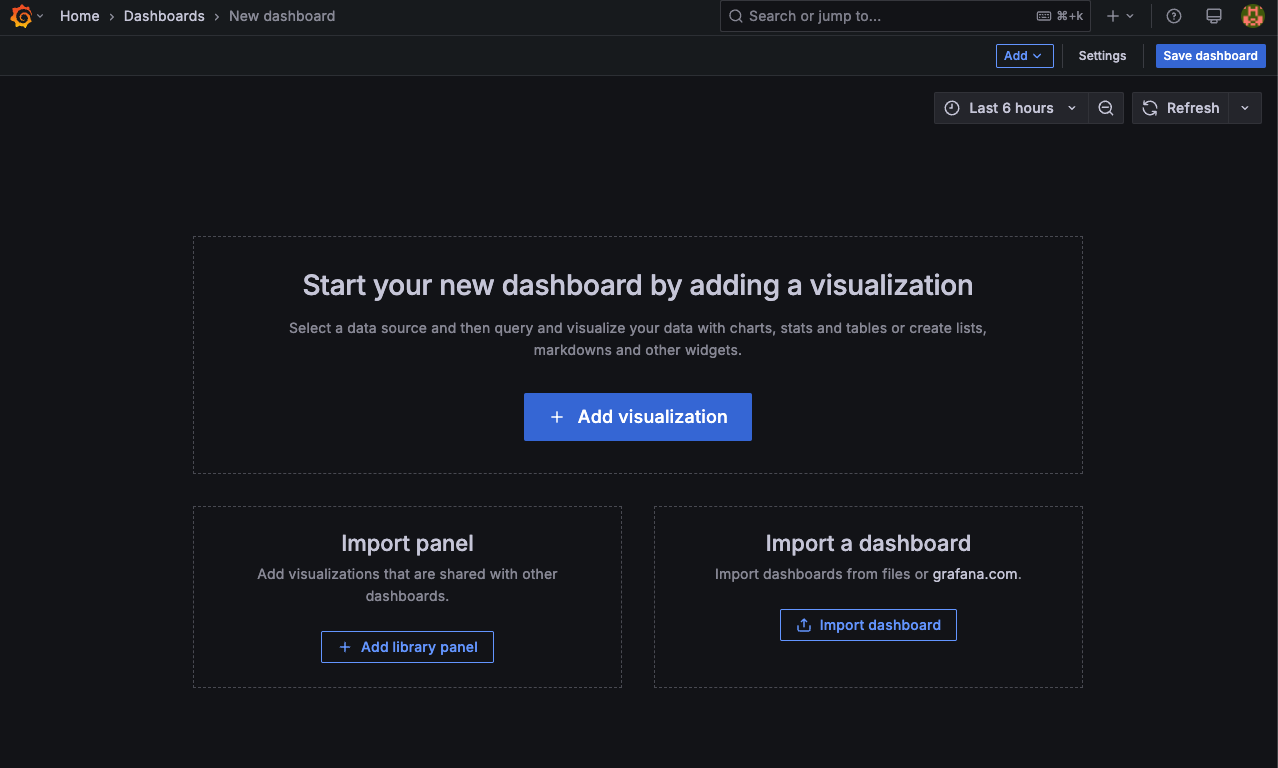1278x768 pixels.
Task: Click the upload icon in Import dashboard
Action: click(803, 625)
